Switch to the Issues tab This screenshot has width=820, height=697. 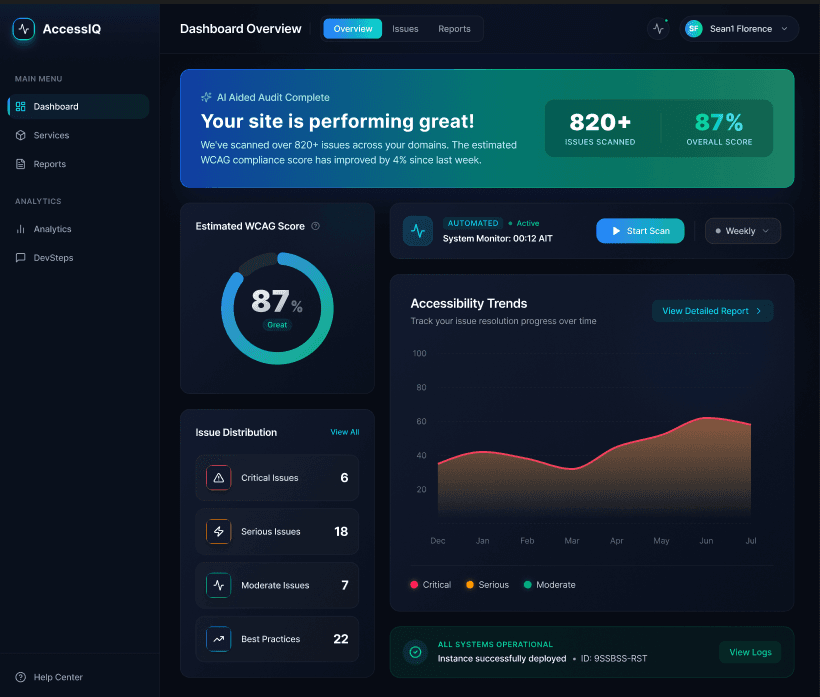(x=405, y=29)
